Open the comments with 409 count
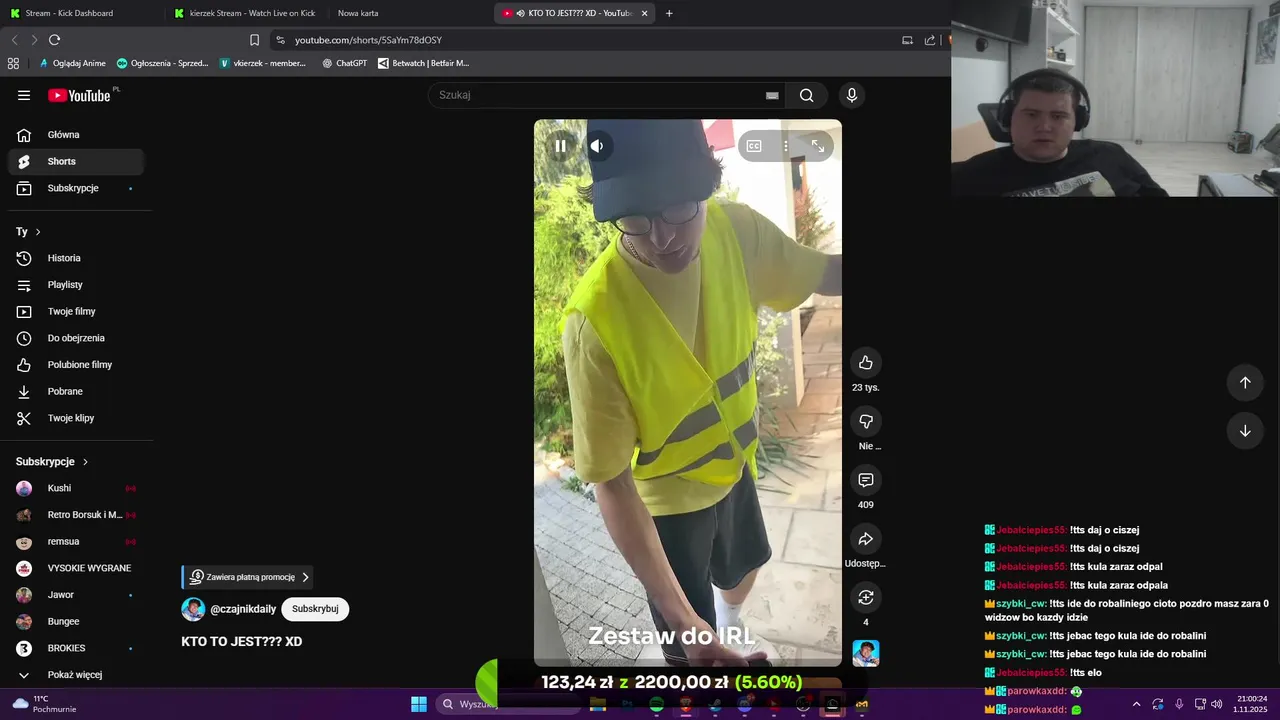The height and width of the screenshot is (720, 1280). [x=866, y=480]
